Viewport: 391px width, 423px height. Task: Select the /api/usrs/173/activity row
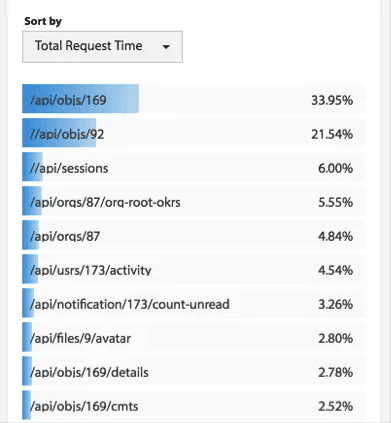pos(194,269)
